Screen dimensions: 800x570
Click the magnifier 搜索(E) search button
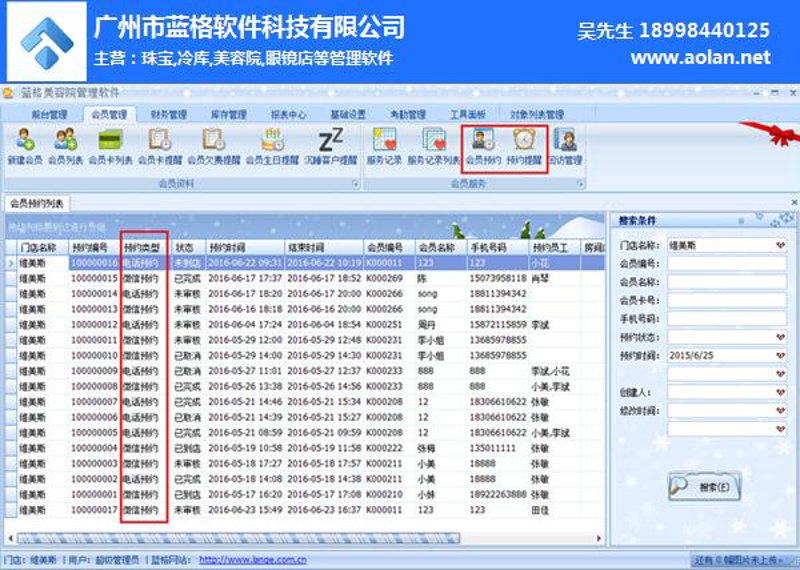pos(704,486)
